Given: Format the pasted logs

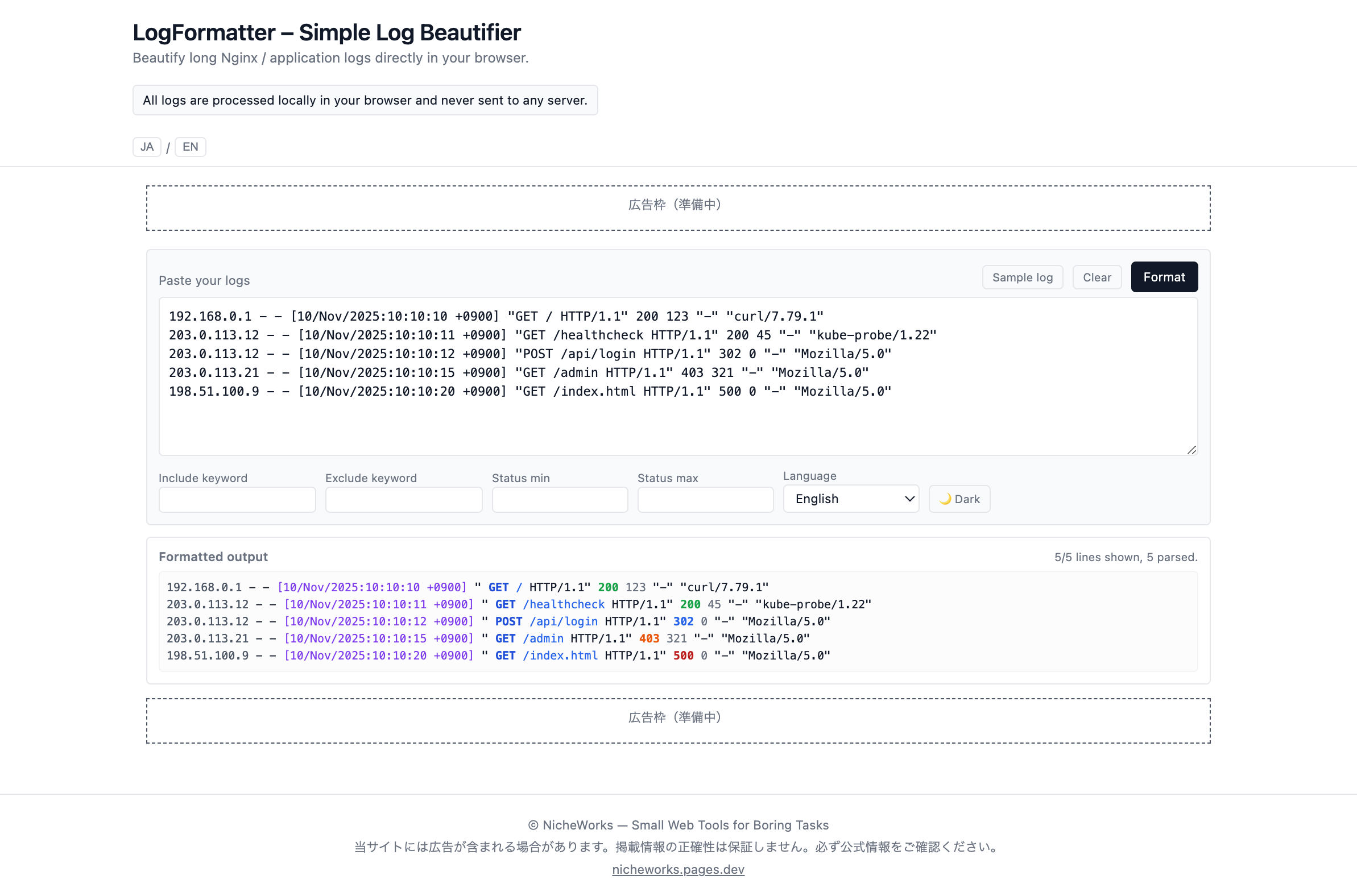Looking at the screenshot, I should 1164,276.
